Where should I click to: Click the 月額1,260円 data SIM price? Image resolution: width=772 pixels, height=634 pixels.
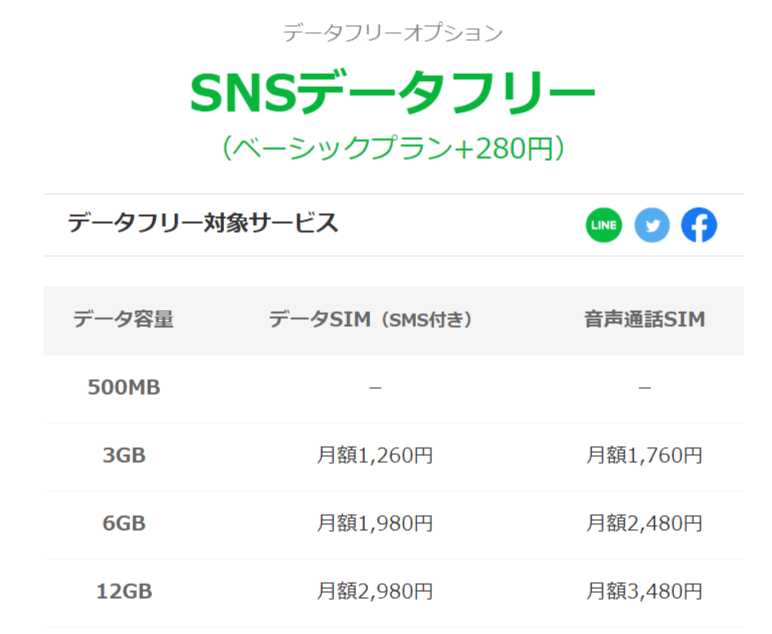[375, 455]
